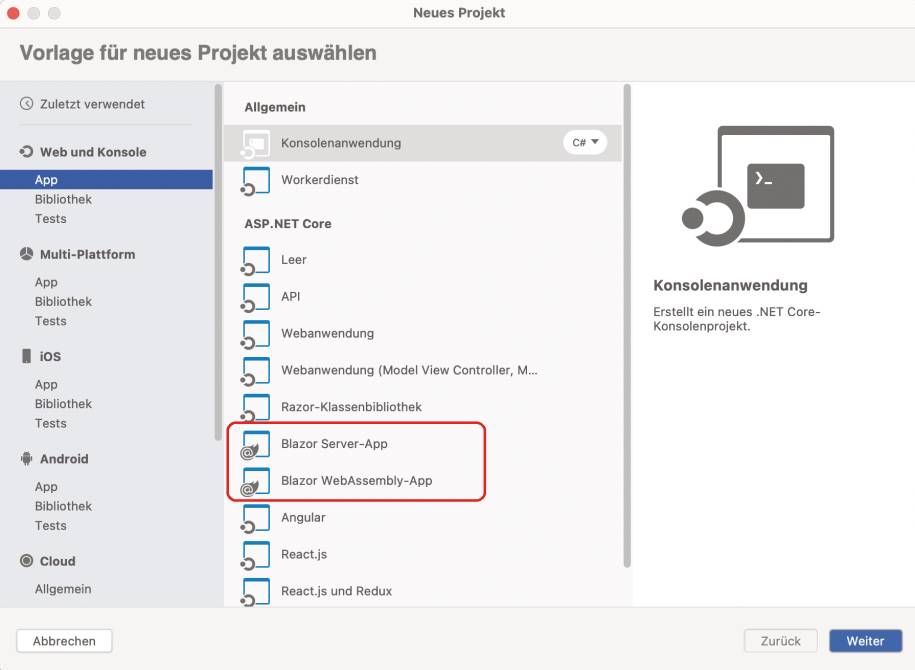Click the Web und Konsole heading
Image resolution: width=915 pixels, height=670 pixels.
pos(93,152)
